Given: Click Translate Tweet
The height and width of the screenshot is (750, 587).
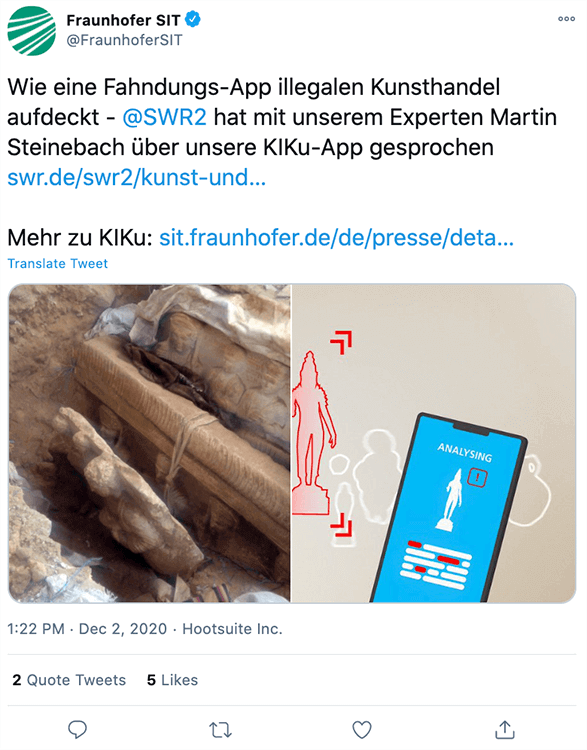Looking at the screenshot, I should 57,264.
